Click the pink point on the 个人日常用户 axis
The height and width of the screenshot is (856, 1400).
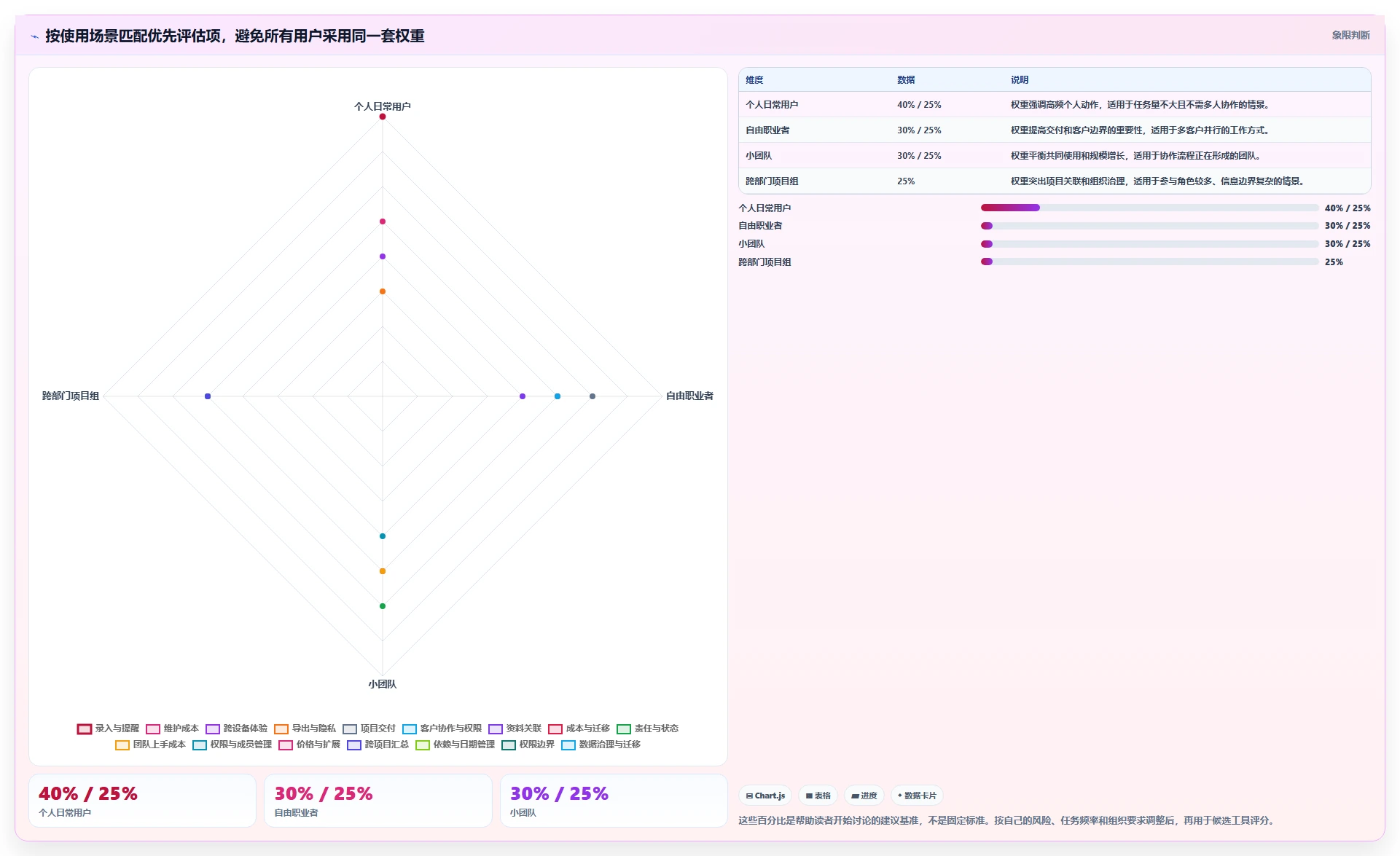click(382, 221)
